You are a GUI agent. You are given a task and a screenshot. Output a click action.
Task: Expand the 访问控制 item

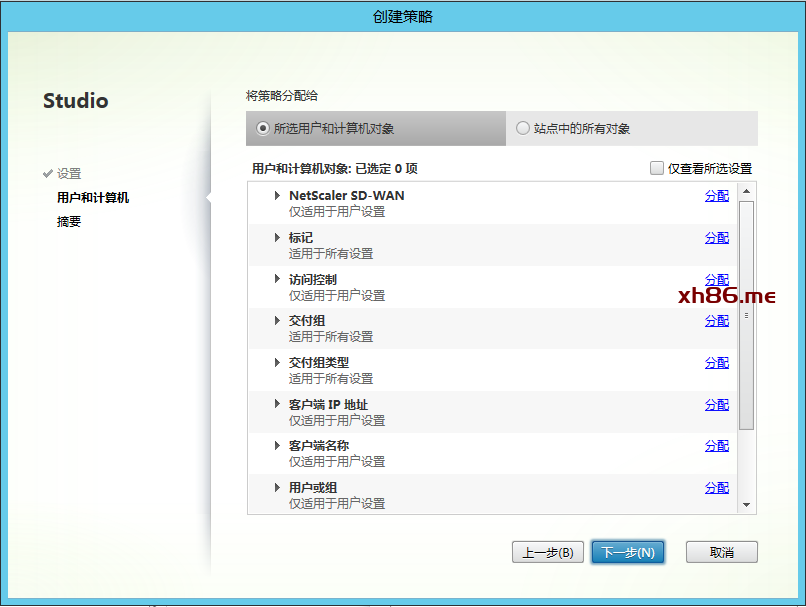tap(278, 280)
